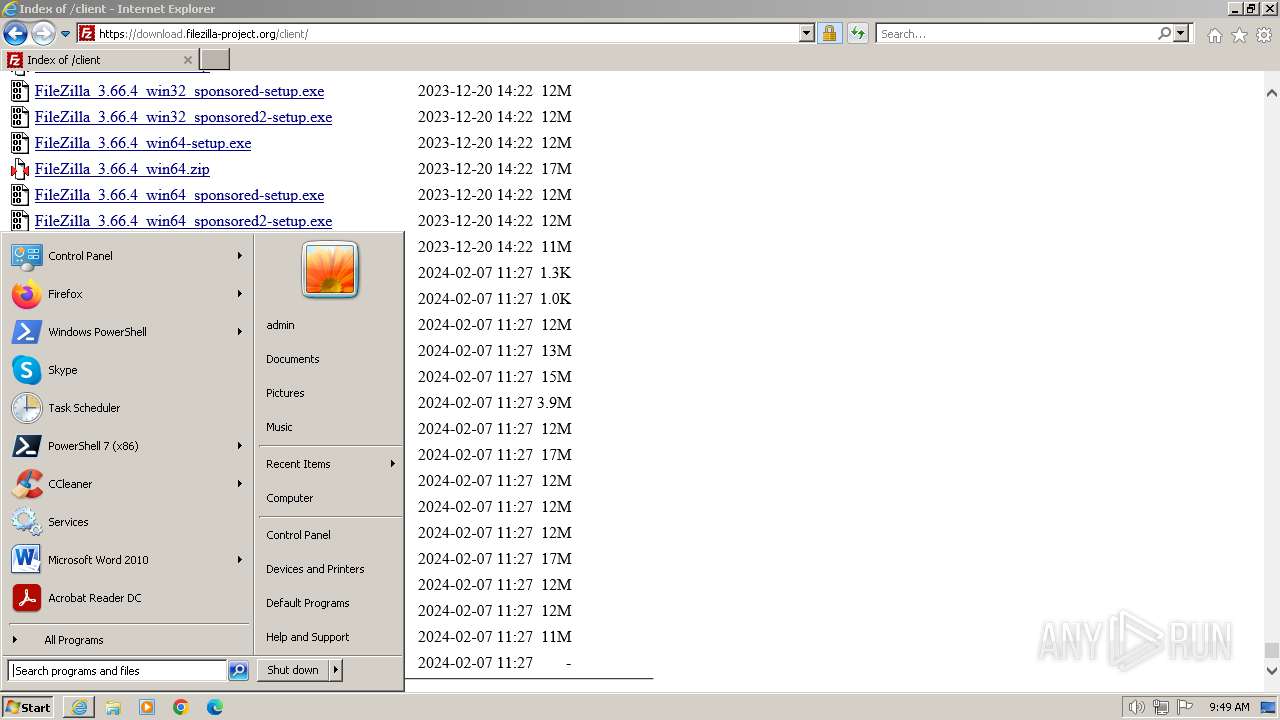
Task: Download FileZilla_3.66.4_win64_sponsored-setup.exe
Action: pos(179,195)
